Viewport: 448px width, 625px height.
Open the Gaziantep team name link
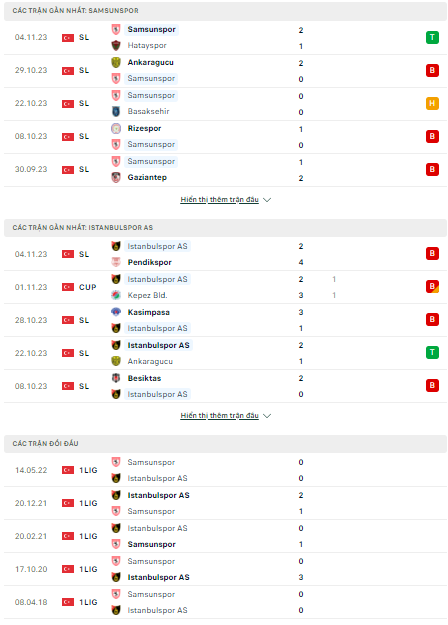click(147, 177)
